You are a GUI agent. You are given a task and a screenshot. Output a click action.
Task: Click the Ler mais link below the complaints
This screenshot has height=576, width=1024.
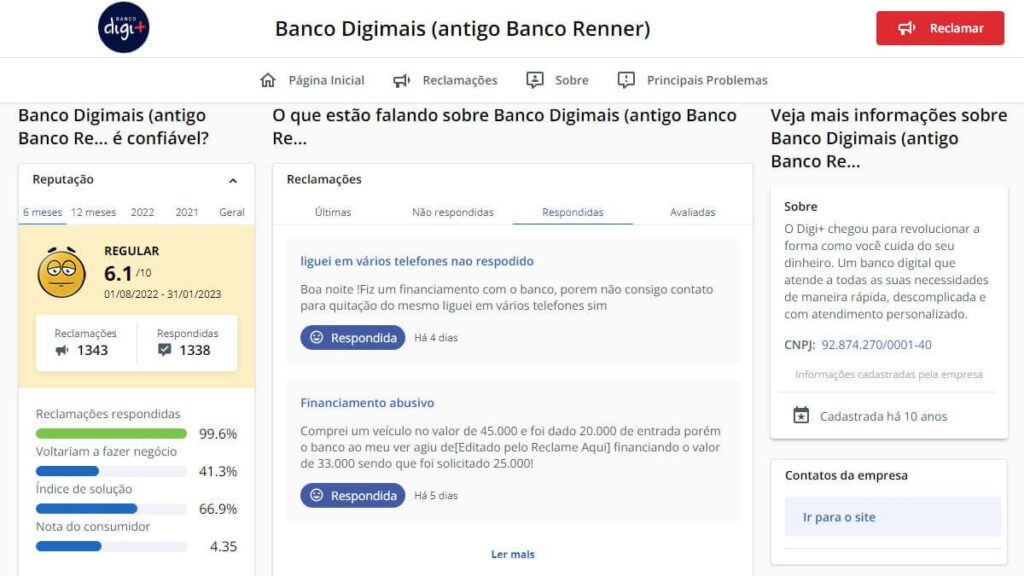pyautogui.click(x=512, y=554)
